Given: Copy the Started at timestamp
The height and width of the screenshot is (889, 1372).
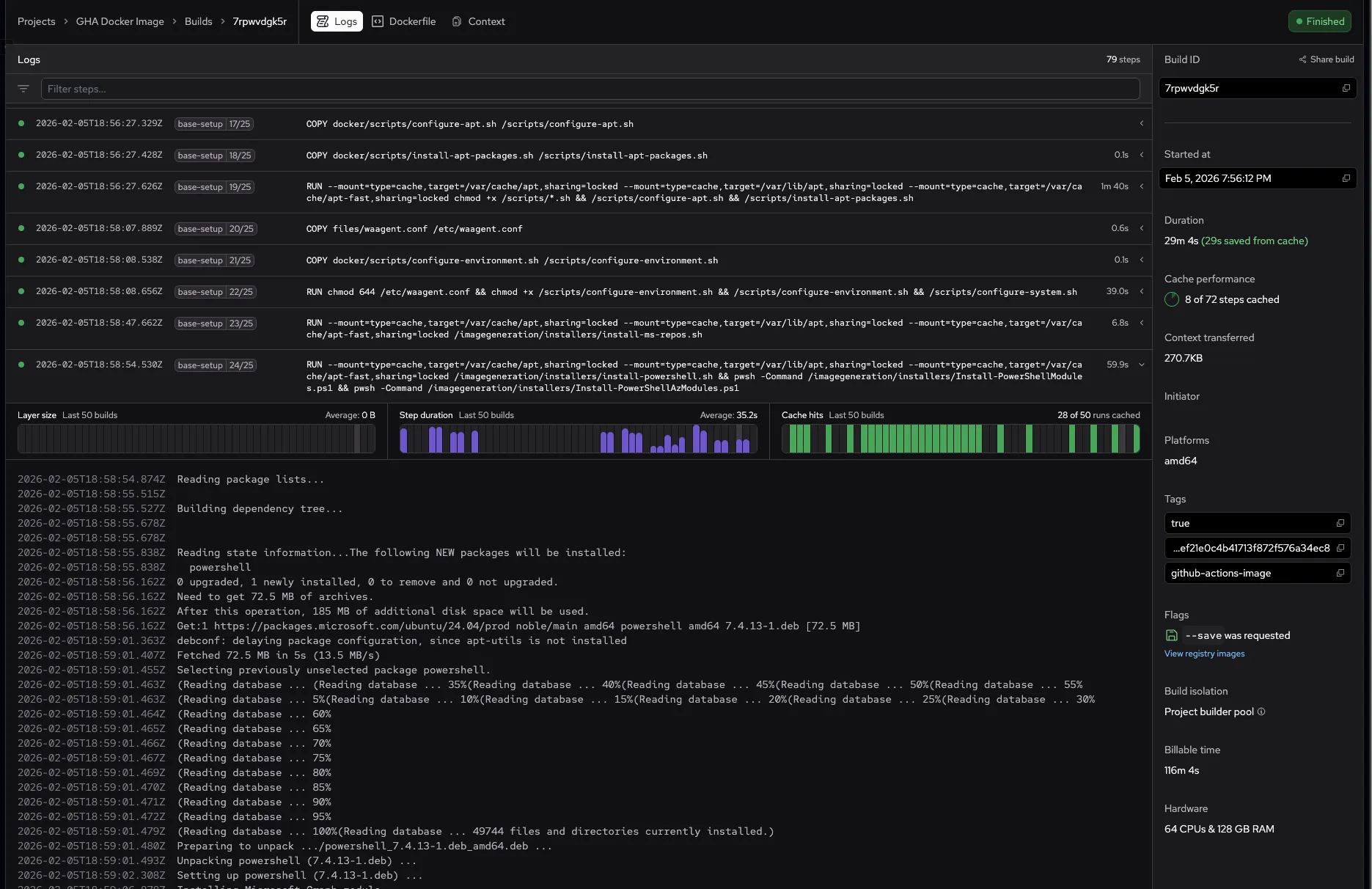Looking at the screenshot, I should tap(1346, 178).
